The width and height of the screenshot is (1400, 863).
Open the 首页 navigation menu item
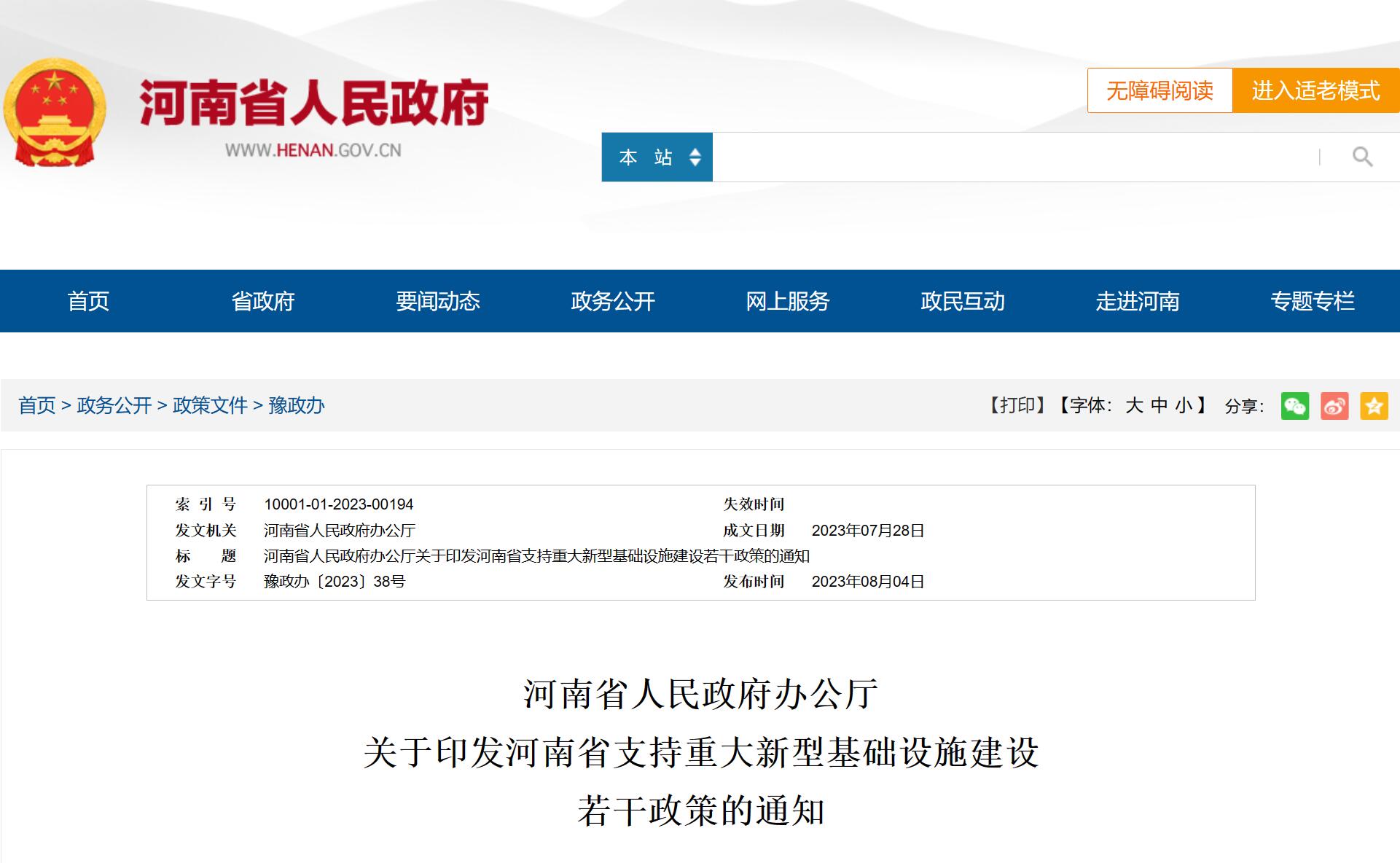tap(88, 301)
